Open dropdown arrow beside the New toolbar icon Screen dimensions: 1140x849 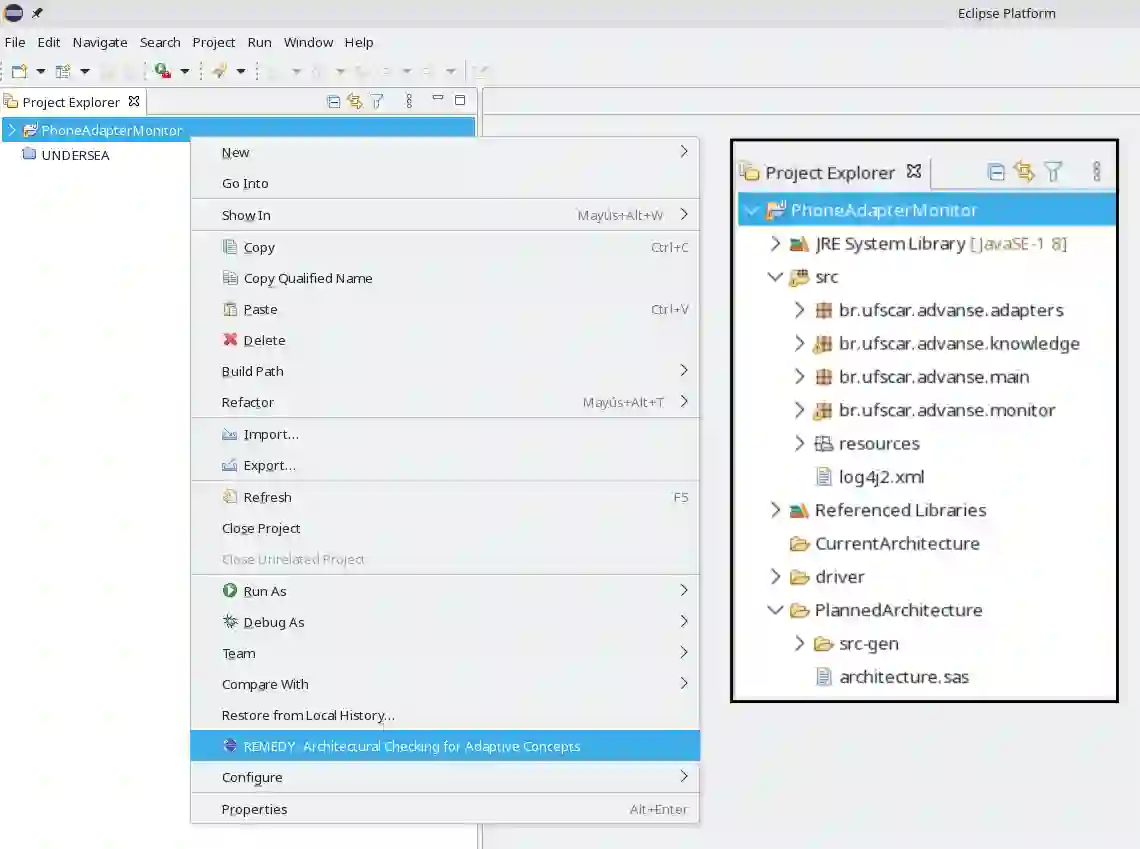coord(41,71)
